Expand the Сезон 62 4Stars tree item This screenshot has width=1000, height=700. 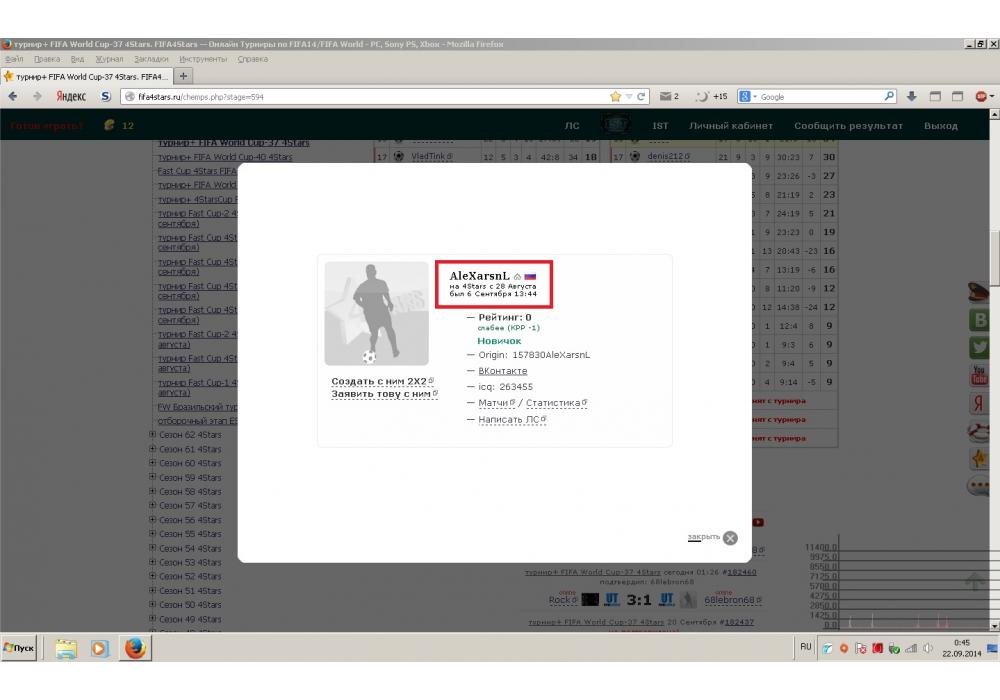coord(153,435)
